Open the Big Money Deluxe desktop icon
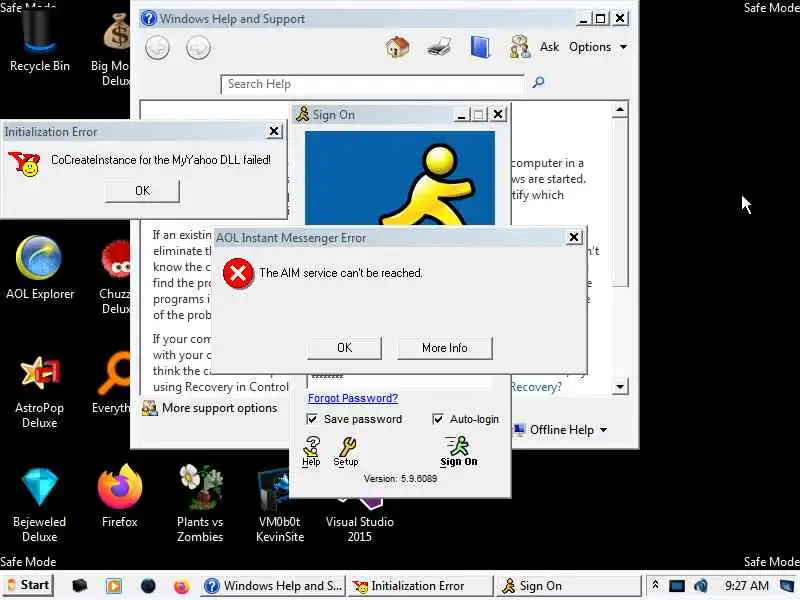800x600 pixels. tap(112, 50)
